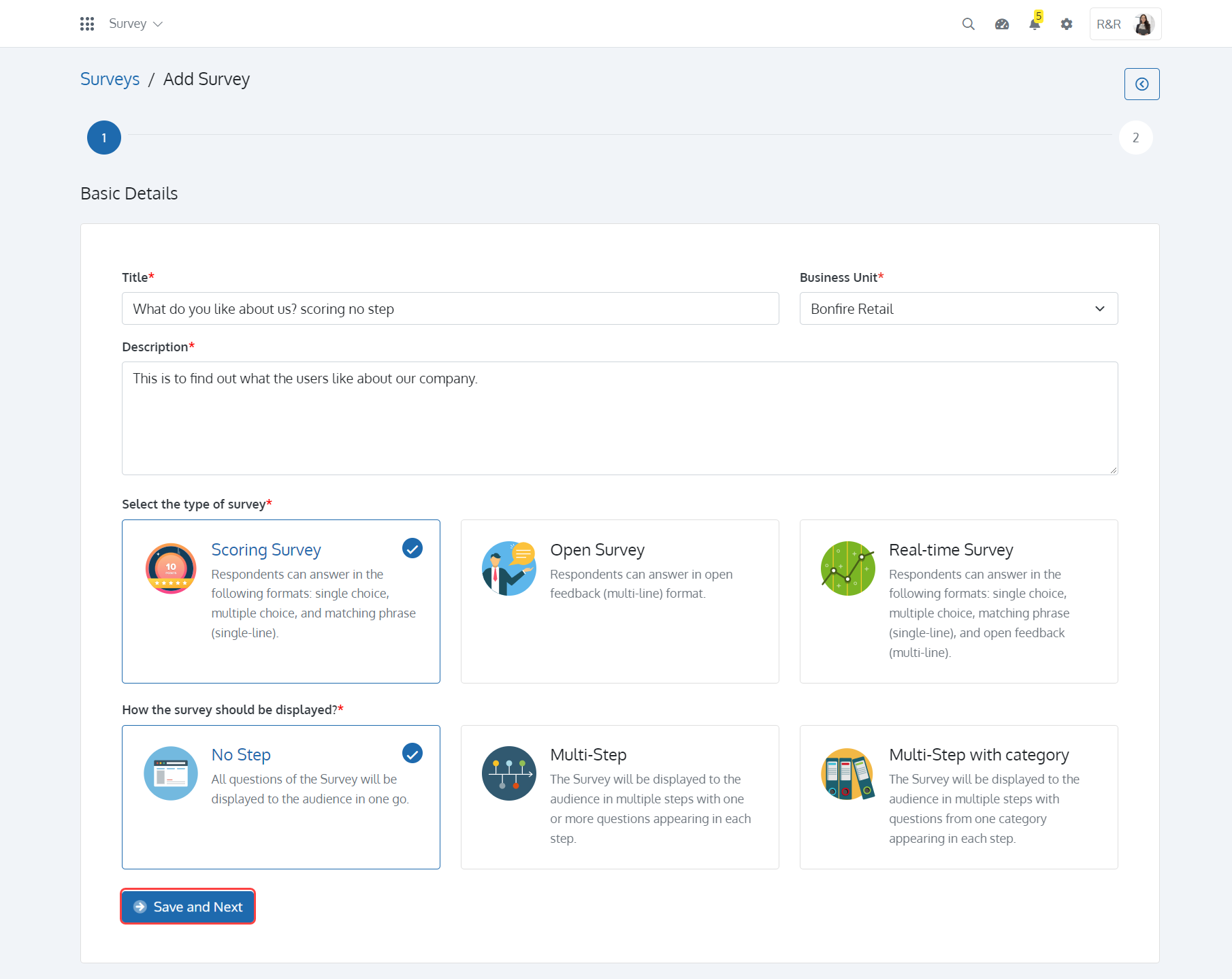
Task: Click the No Step title text
Action: [x=241, y=754]
